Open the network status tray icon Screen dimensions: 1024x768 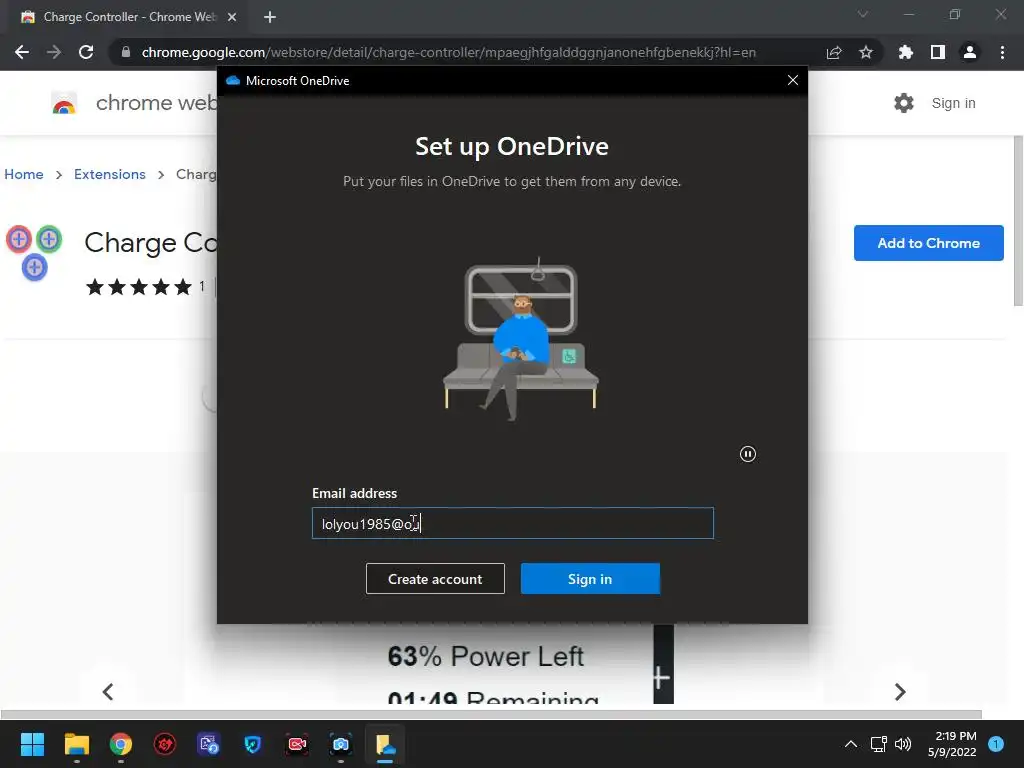pyautogui.click(x=878, y=744)
